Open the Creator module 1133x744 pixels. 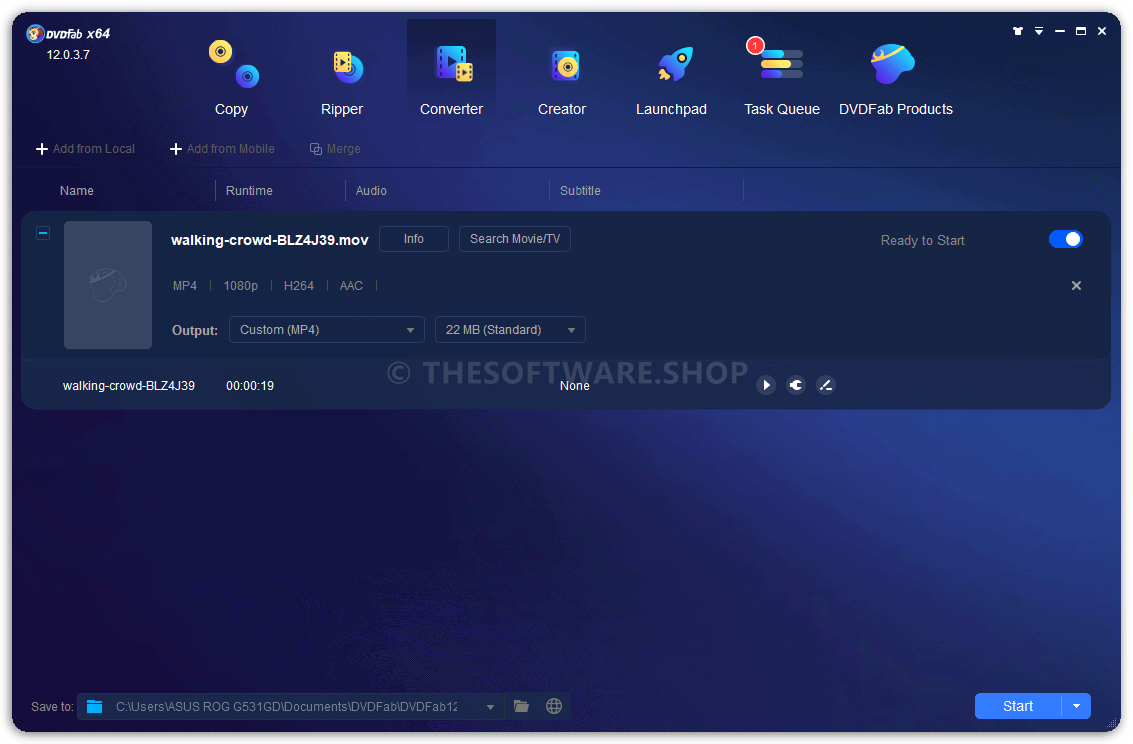tap(561, 78)
